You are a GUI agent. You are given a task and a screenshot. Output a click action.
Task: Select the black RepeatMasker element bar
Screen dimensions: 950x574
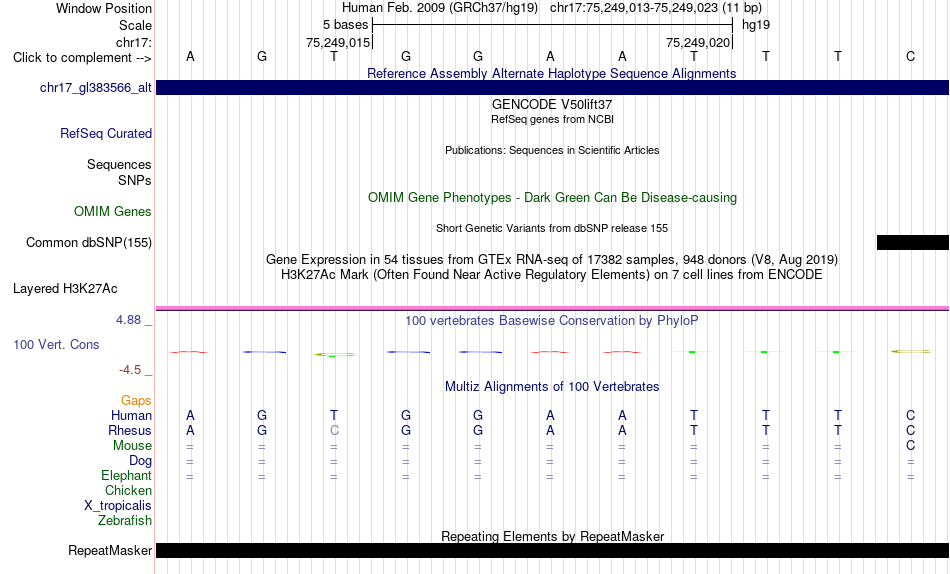[552, 550]
